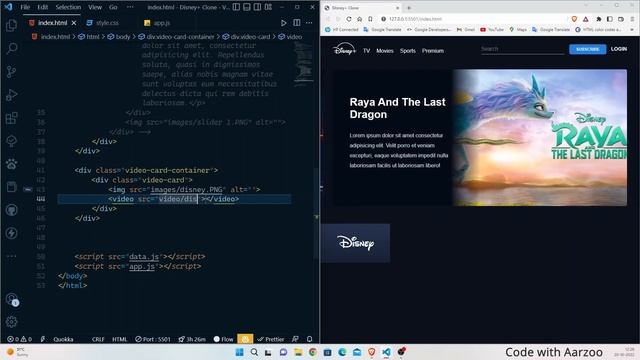Screen dimensions: 640x360
Task: Expand hidden menus ellipsis in title bar
Action: (130, 7)
